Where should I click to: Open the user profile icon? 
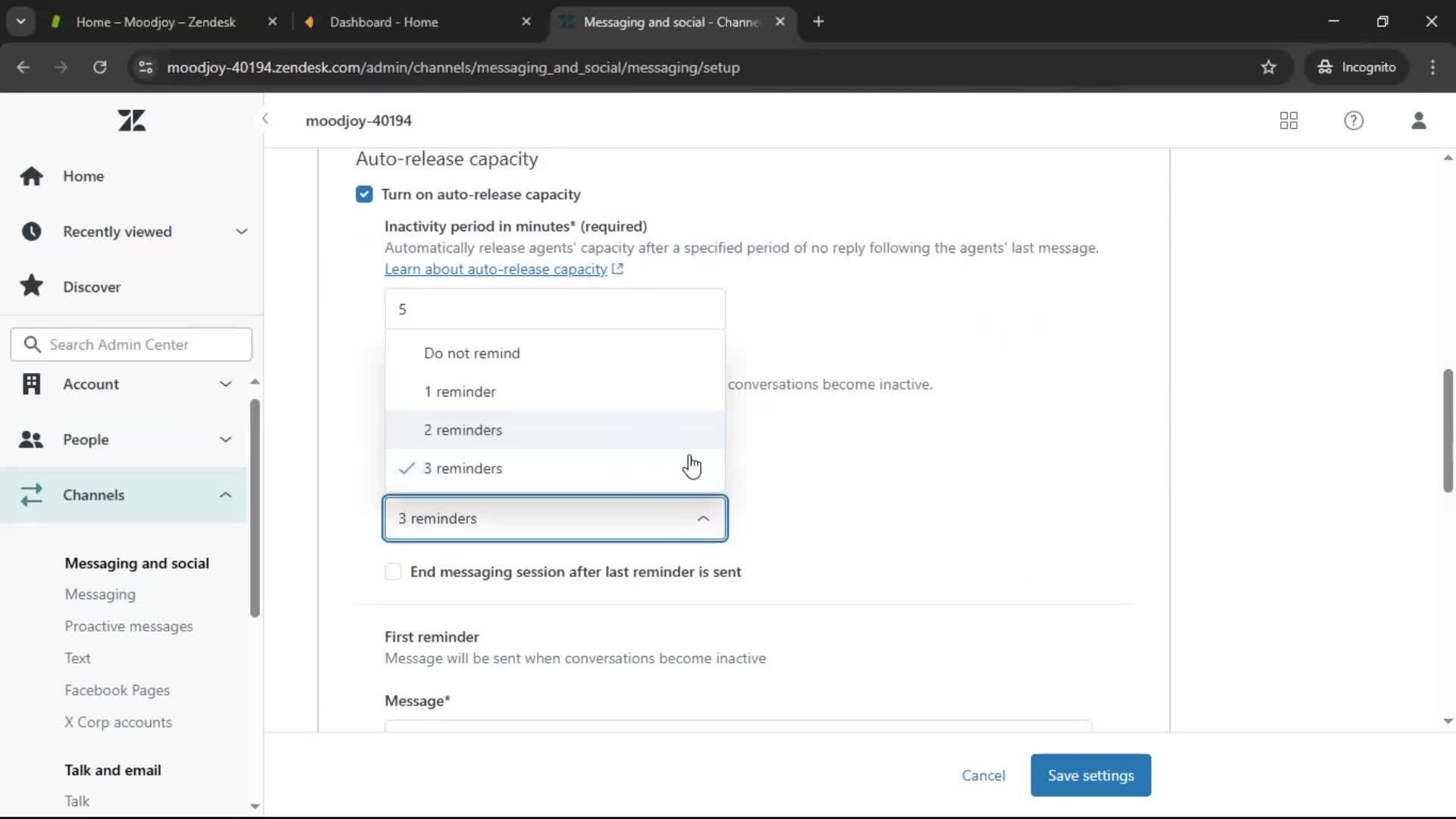(1419, 121)
